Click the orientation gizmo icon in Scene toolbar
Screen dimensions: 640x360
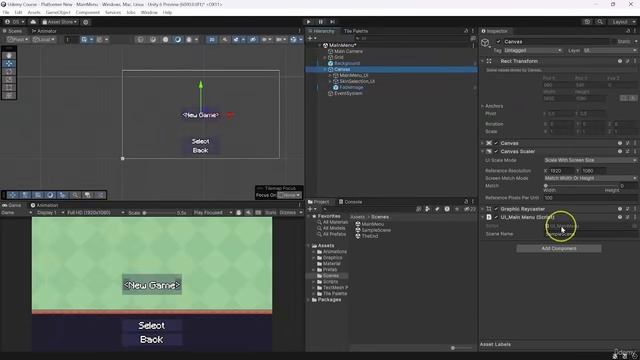point(293,40)
